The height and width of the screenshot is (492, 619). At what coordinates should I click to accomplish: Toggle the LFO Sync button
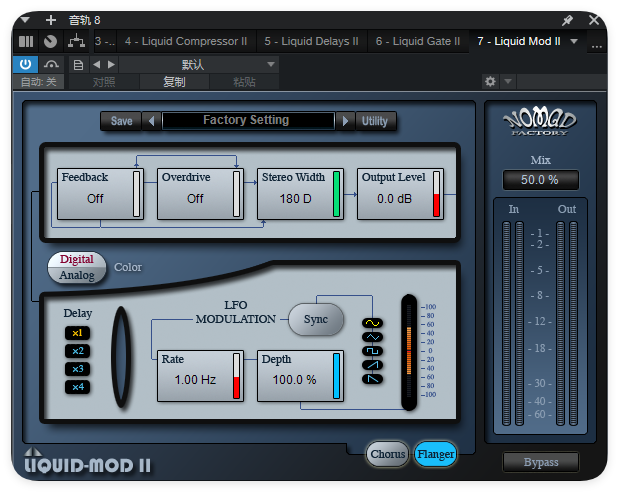pyautogui.click(x=316, y=319)
